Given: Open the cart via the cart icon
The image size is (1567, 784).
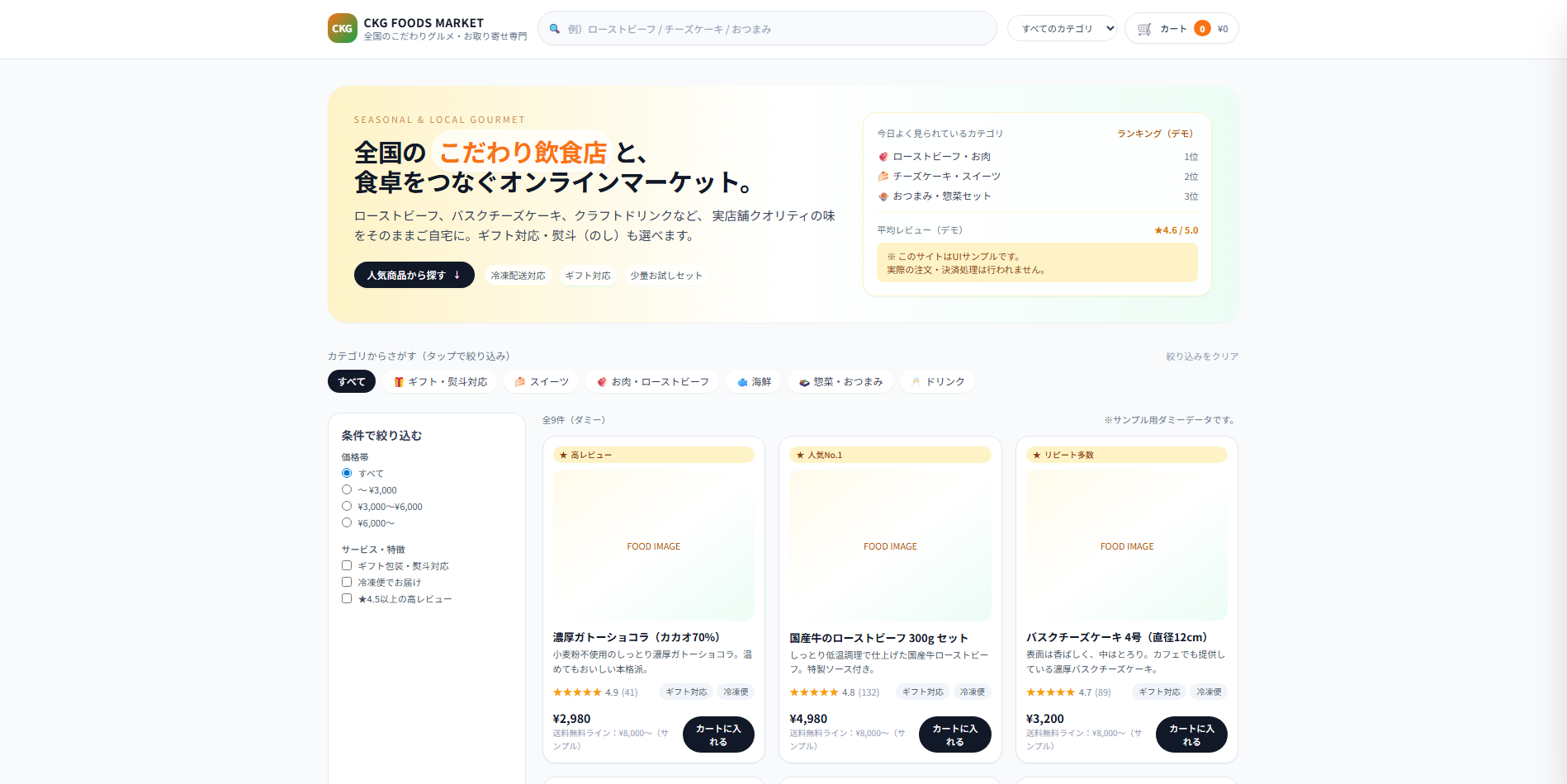Looking at the screenshot, I should click(1143, 28).
